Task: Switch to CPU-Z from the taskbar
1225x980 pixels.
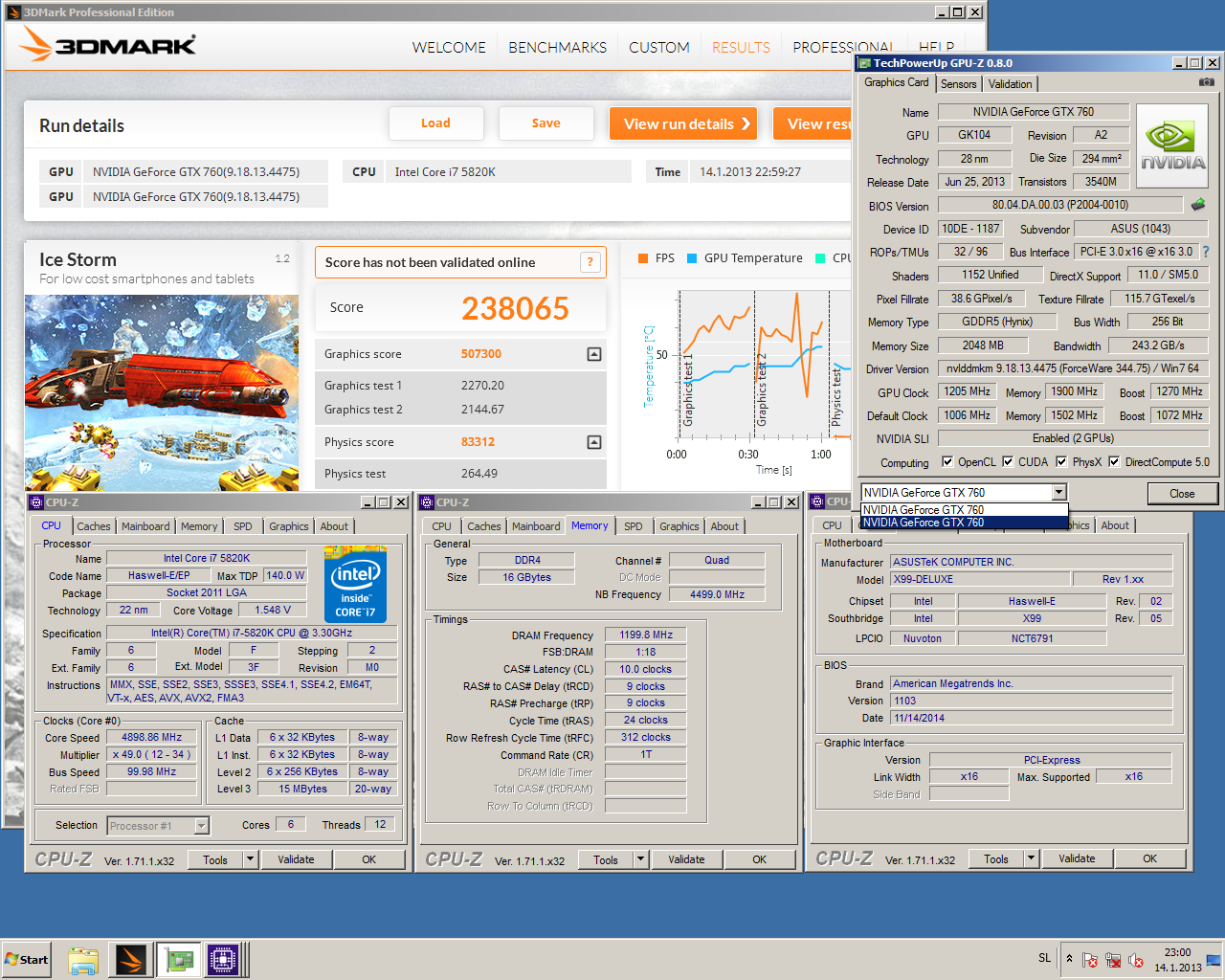Action: (x=223, y=960)
